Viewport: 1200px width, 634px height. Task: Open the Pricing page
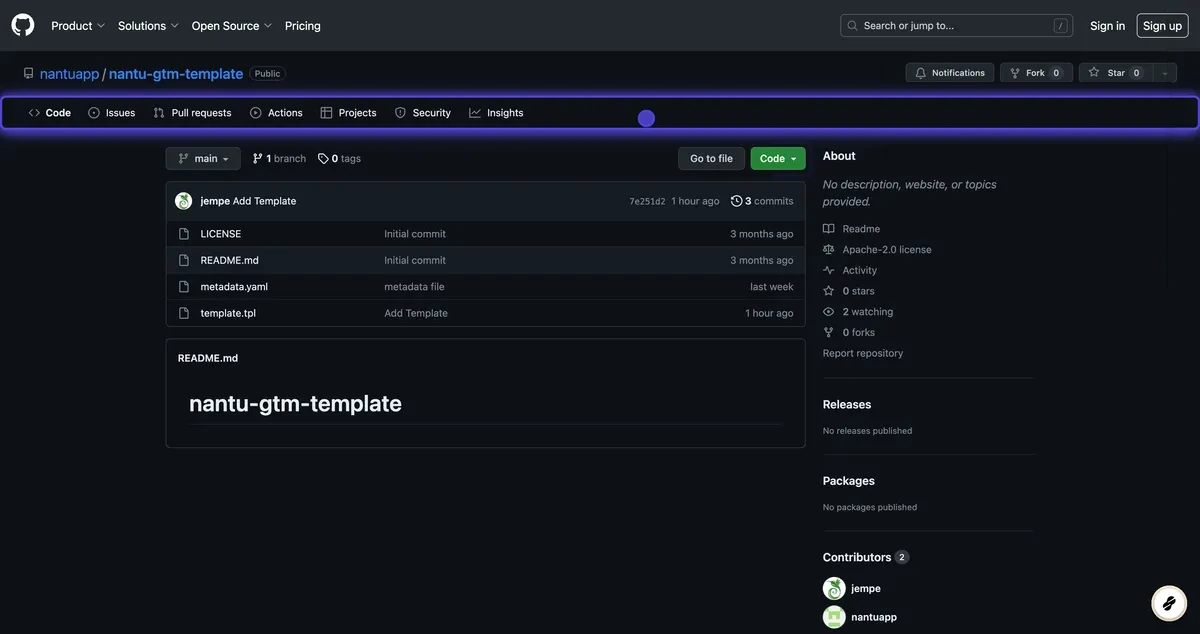(303, 26)
